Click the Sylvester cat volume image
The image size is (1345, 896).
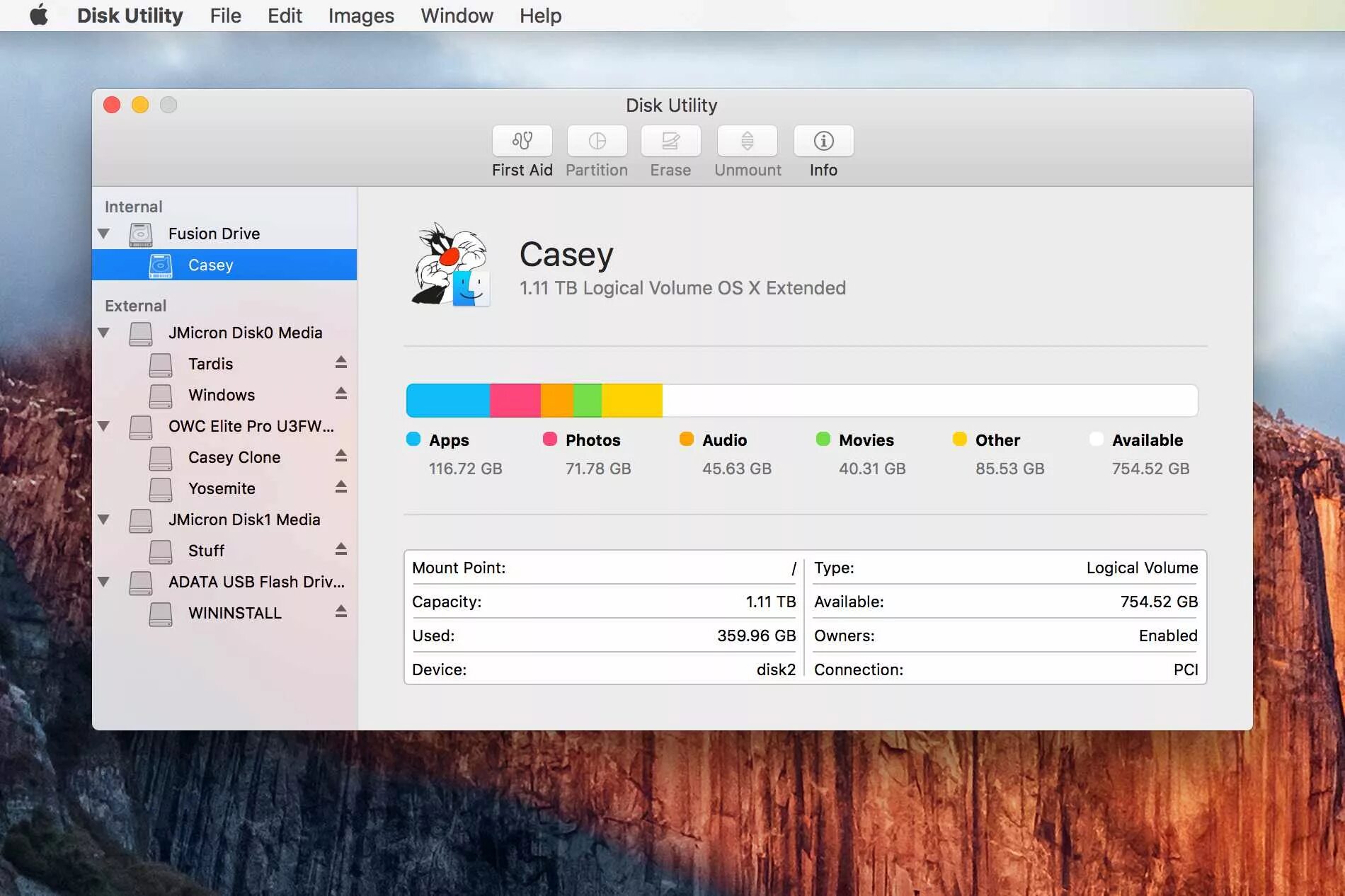(451, 264)
